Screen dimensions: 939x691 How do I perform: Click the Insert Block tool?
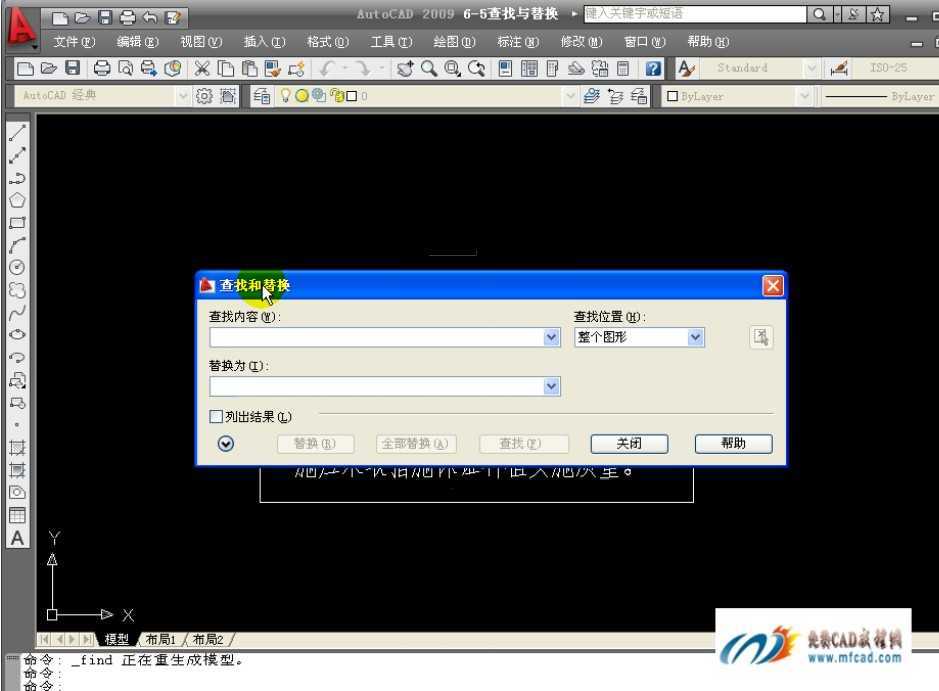point(17,380)
